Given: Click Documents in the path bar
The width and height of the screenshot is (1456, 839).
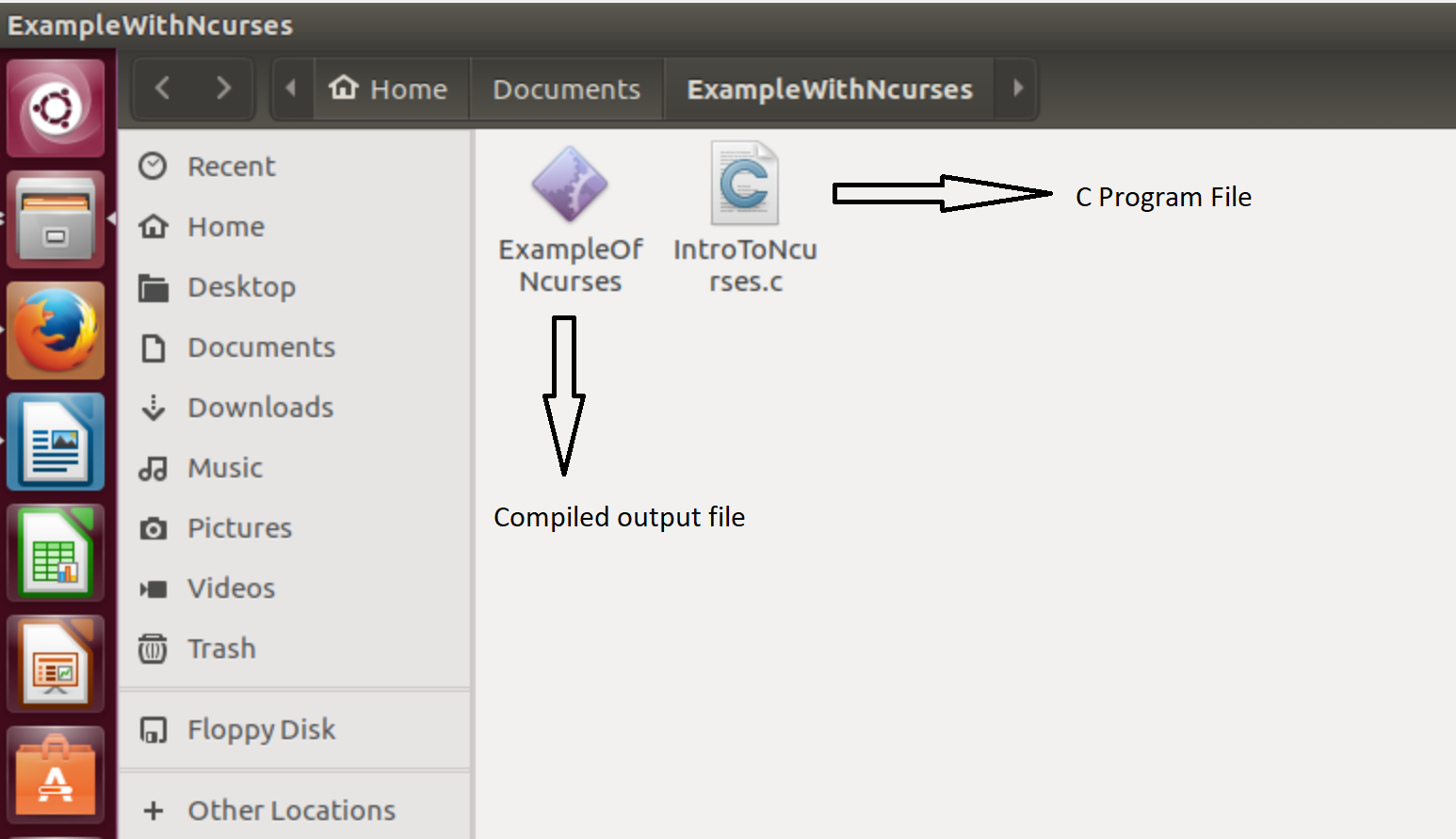Looking at the screenshot, I should click(x=566, y=89).
